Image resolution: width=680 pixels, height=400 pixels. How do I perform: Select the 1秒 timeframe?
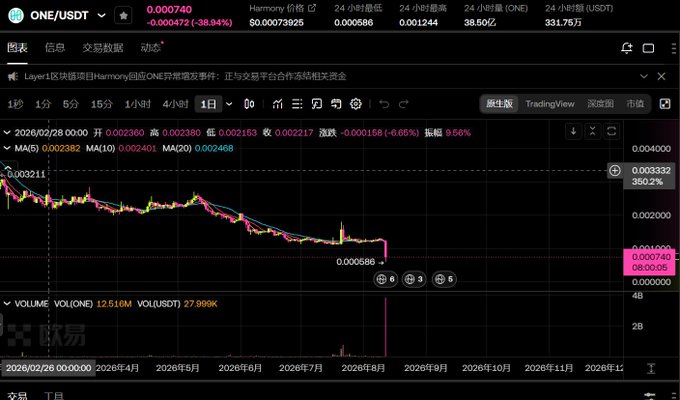click(15, 104)
